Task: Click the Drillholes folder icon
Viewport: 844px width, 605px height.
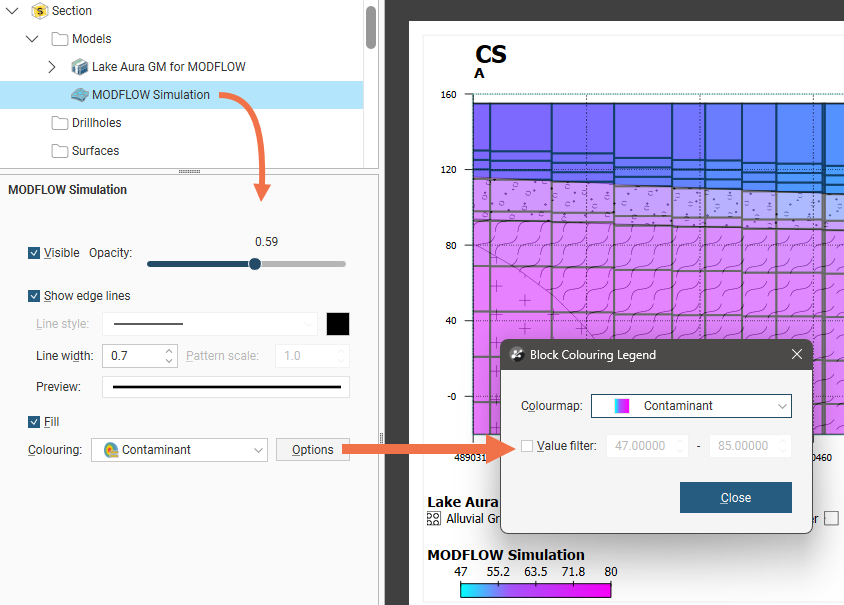Action: click(60, 123)
